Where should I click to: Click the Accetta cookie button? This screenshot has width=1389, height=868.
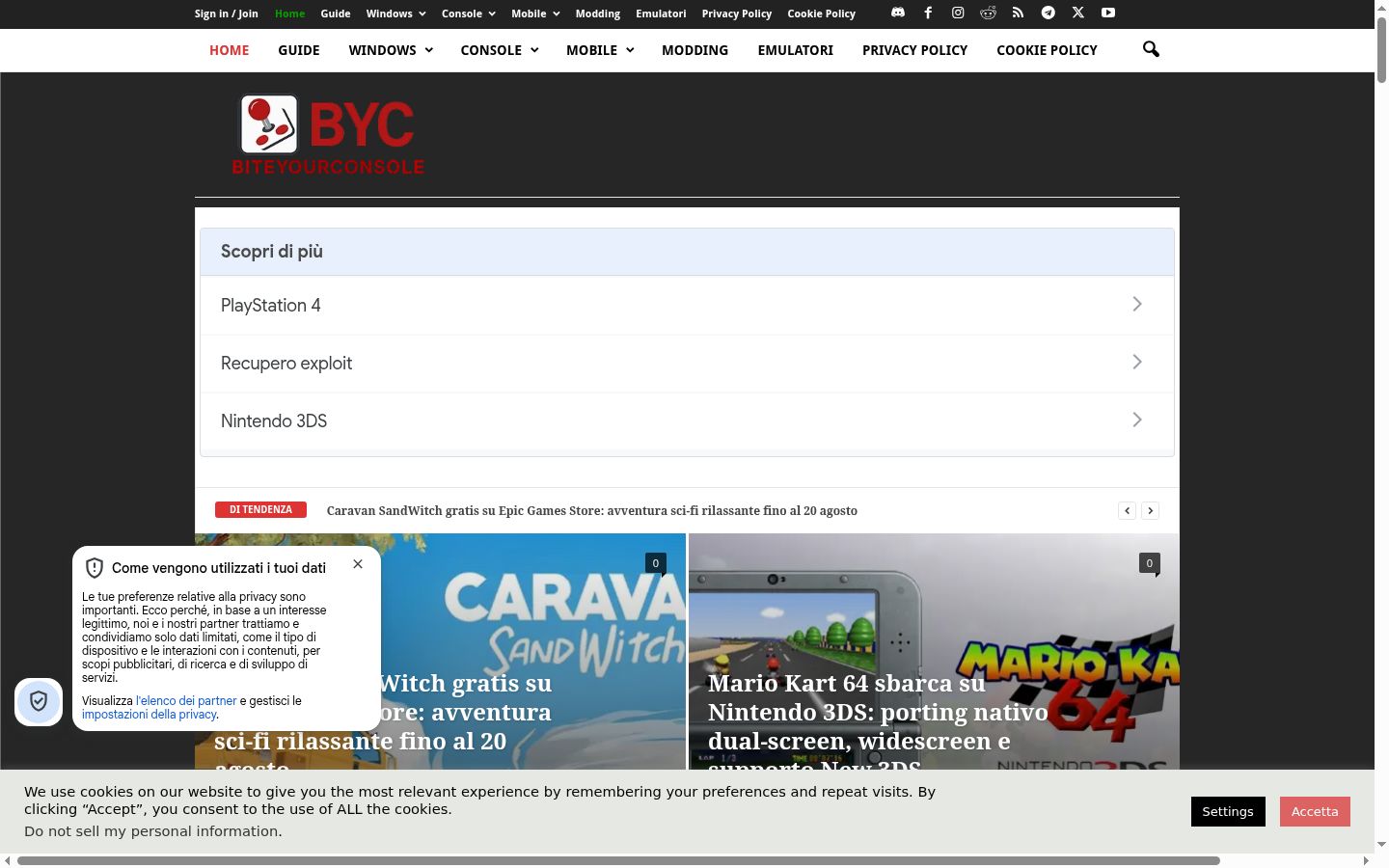pos(1315,811)
